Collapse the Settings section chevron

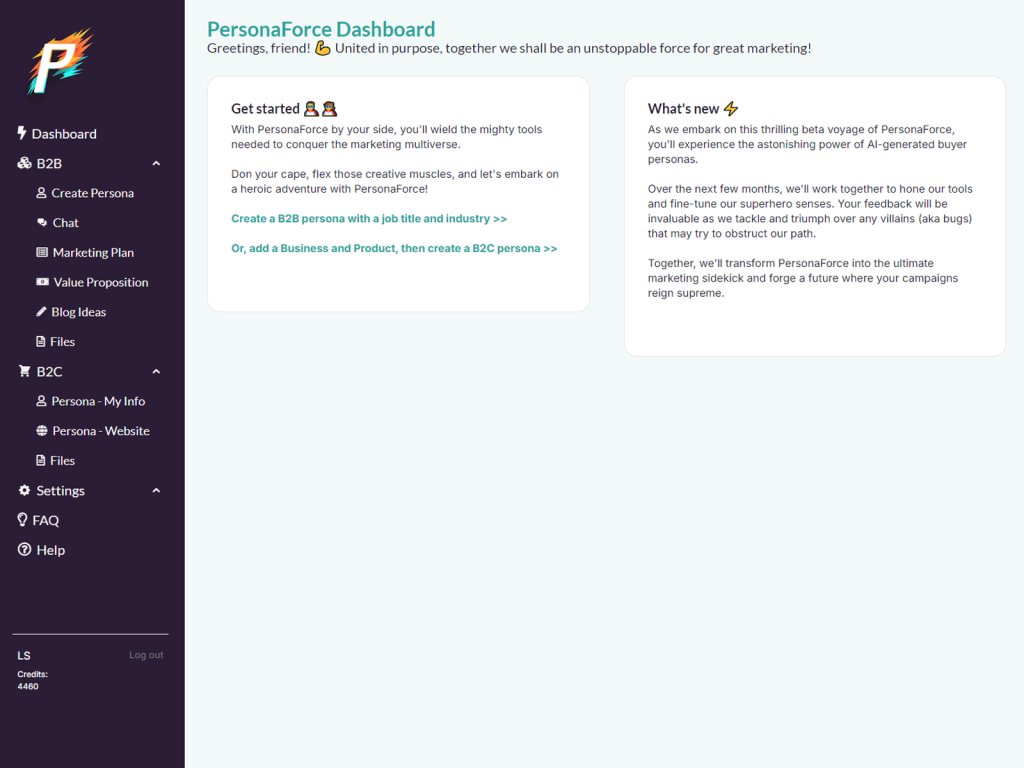[156, 490]
